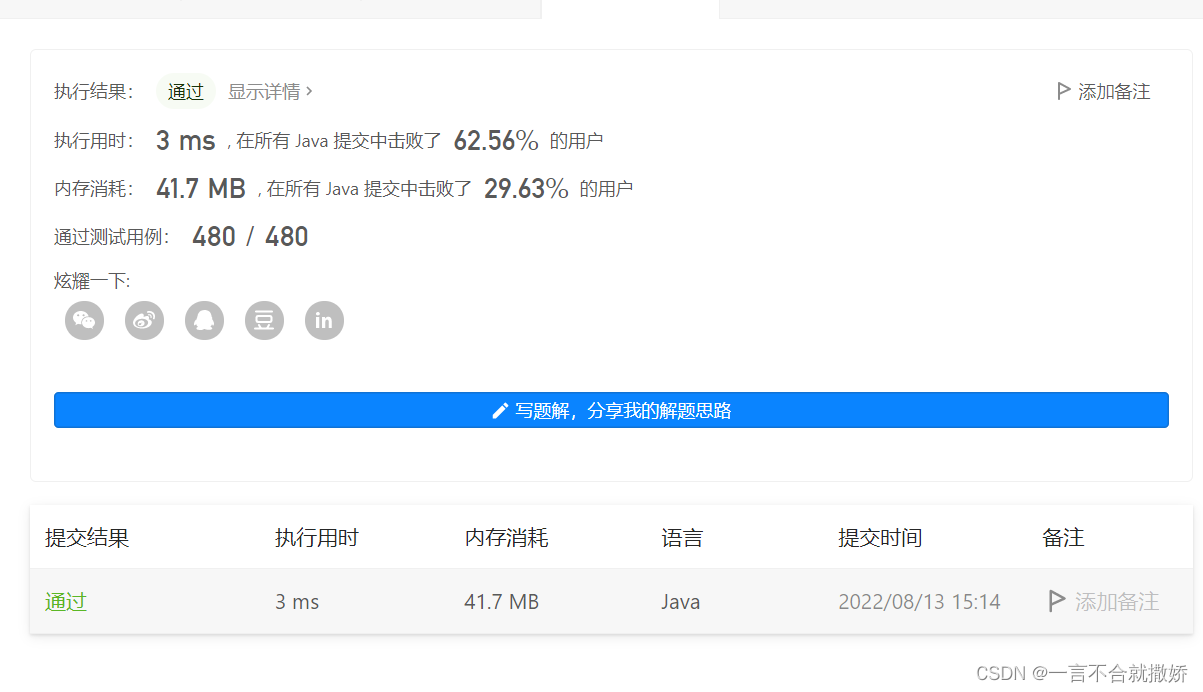Screen dimensions: 1203x692
Task: Click the WeChat share icon
Action: pos(84,320)
